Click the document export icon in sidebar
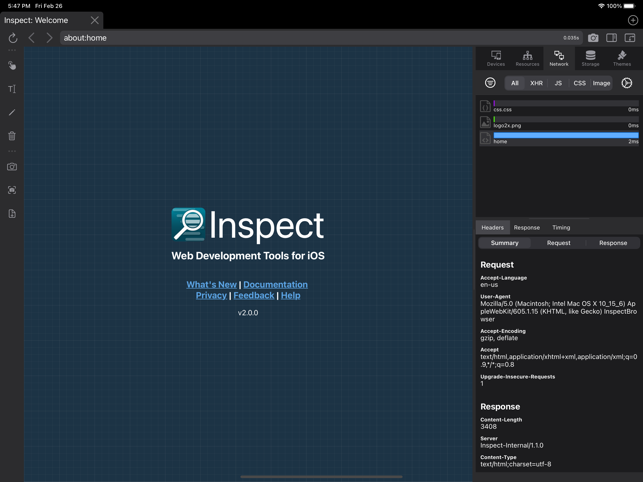Viewport: 643px width, 482px height. [12, 213]
